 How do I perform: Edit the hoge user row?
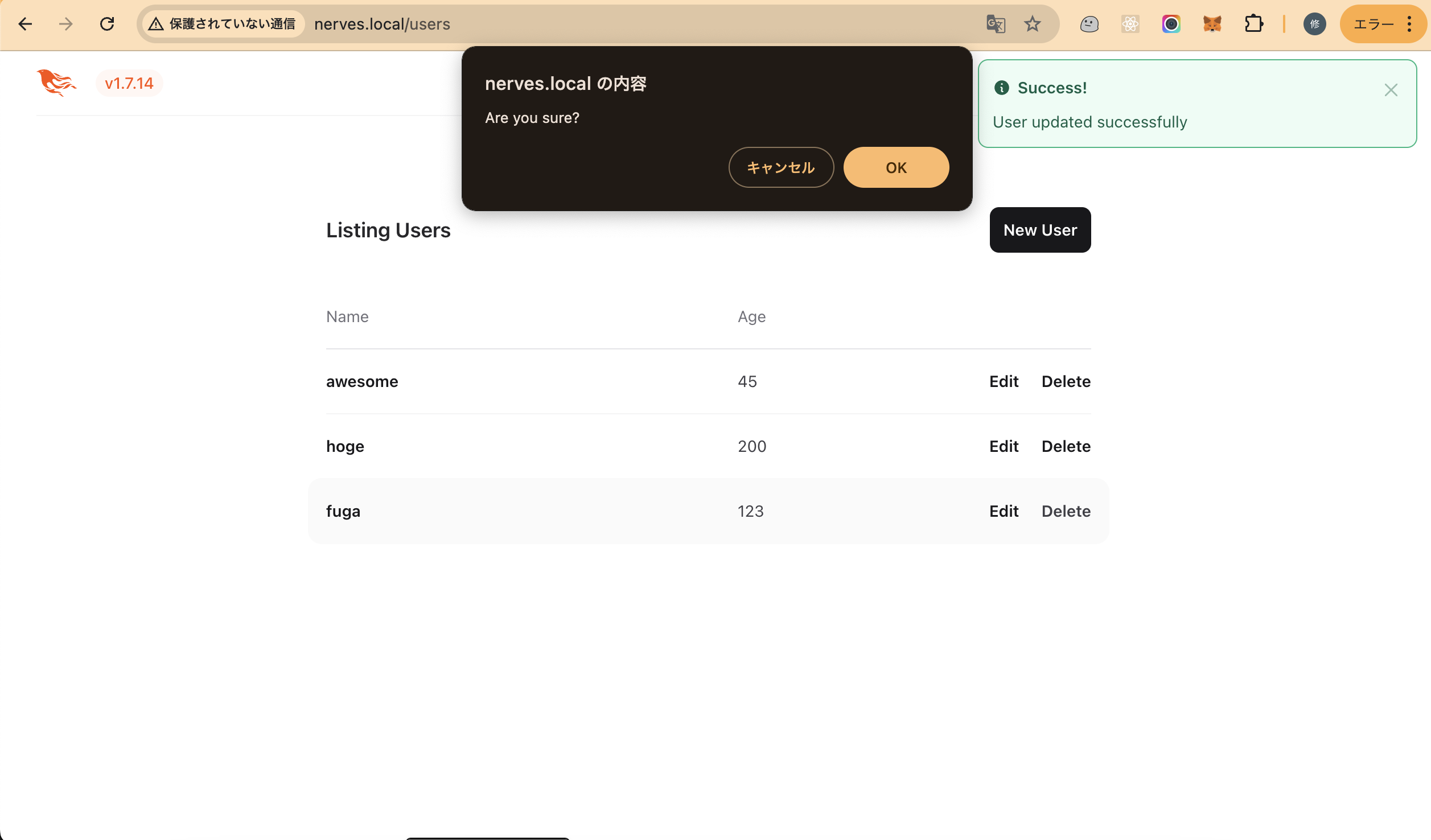click(x=1004, y=446)
